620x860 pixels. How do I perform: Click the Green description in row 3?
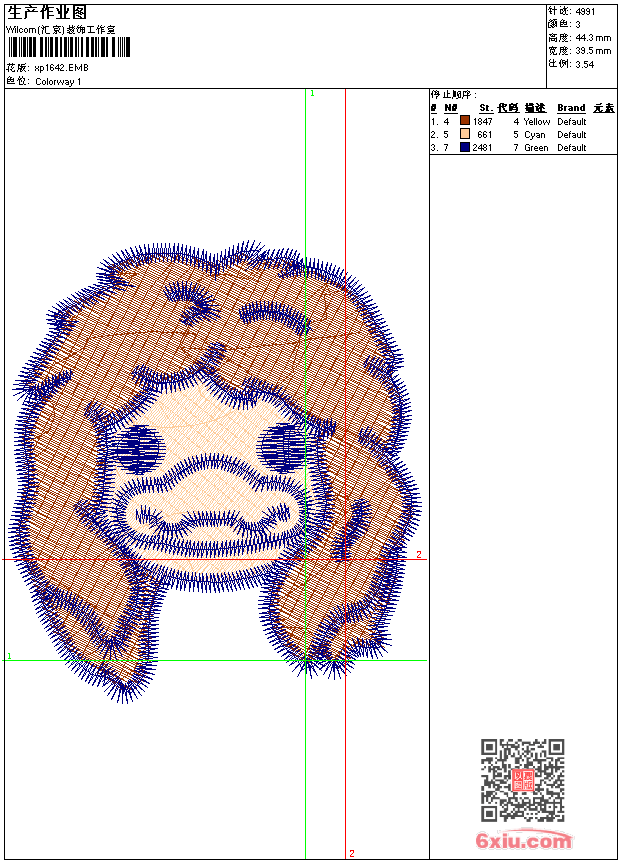pyautogui.click(x=536, y=148)
